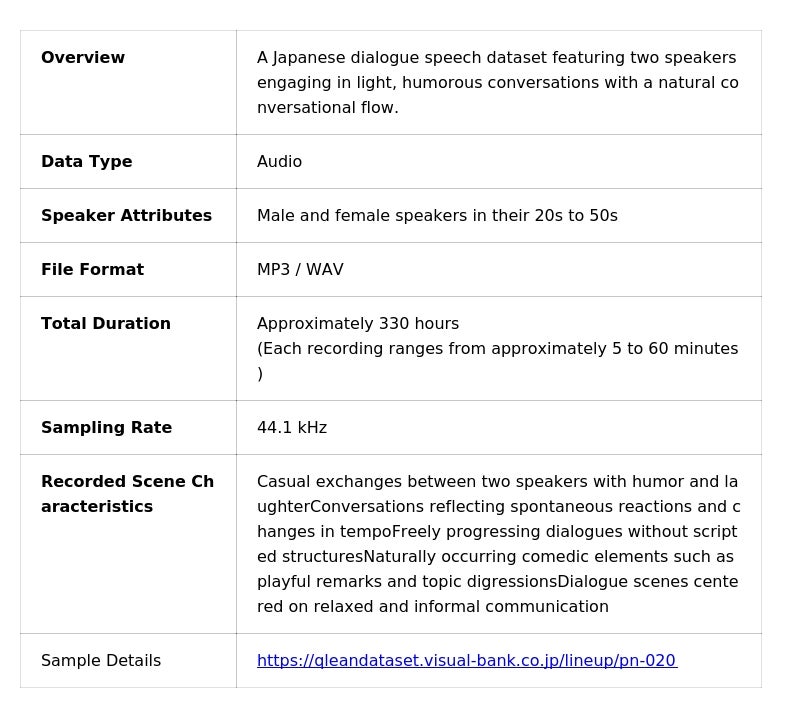Click the "relaxed and informal communication" line
This screenshot has width=800, height=718.
point(432,607)
